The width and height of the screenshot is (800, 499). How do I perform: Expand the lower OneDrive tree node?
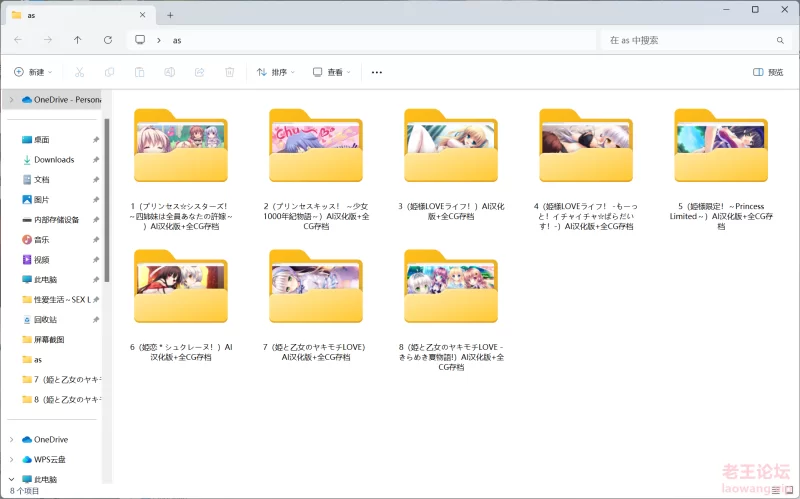click(11, 439)
